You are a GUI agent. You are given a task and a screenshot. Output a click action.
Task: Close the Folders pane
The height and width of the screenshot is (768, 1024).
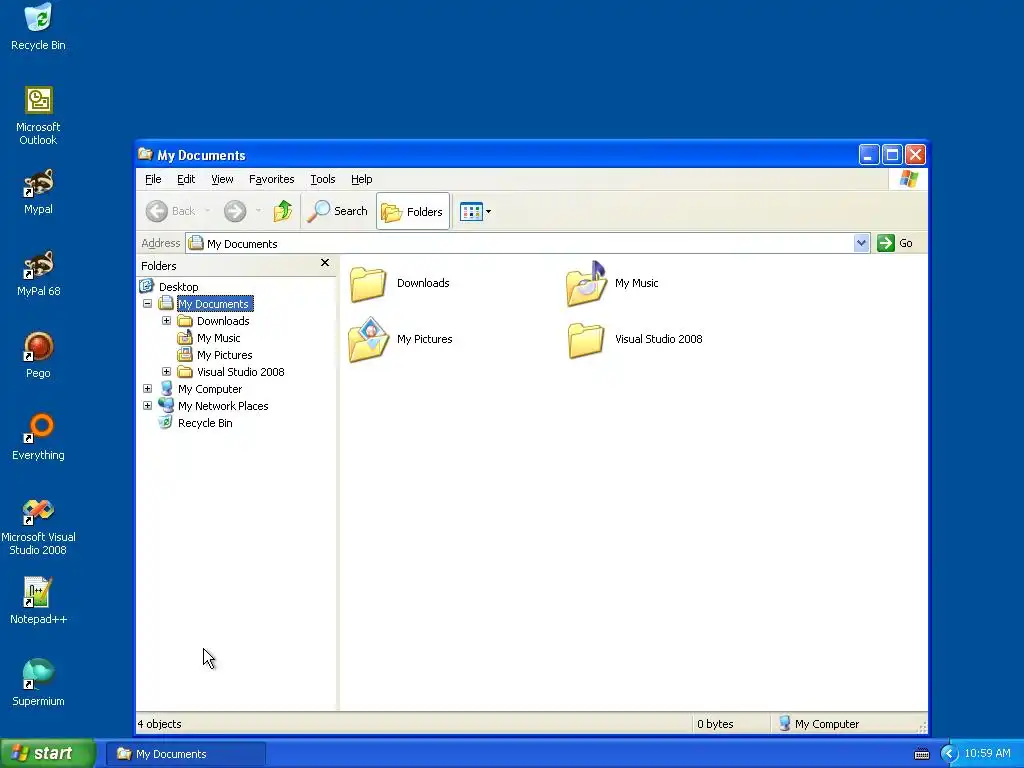point(325,263)
